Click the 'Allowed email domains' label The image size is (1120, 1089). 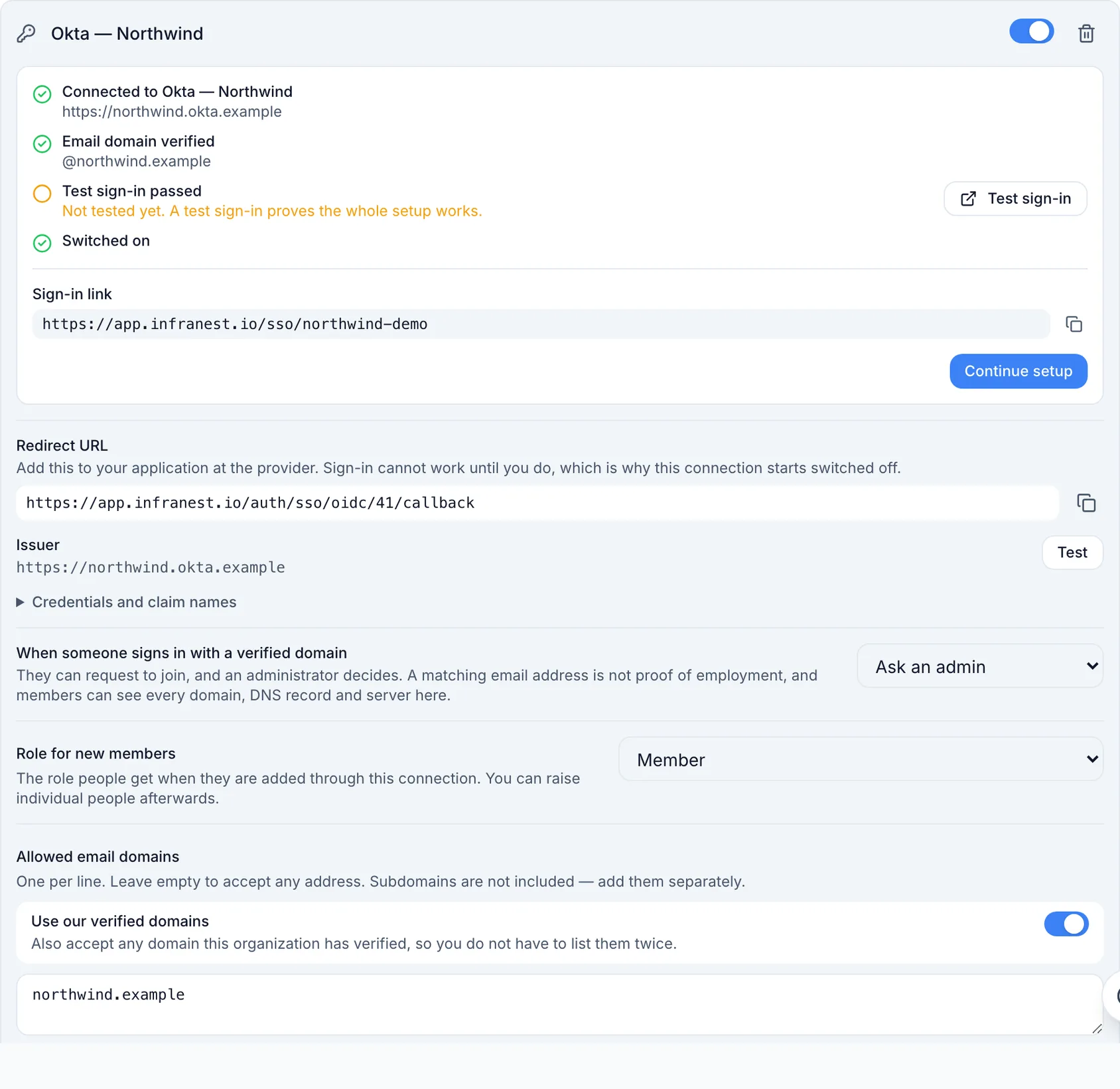click(98, 857)
